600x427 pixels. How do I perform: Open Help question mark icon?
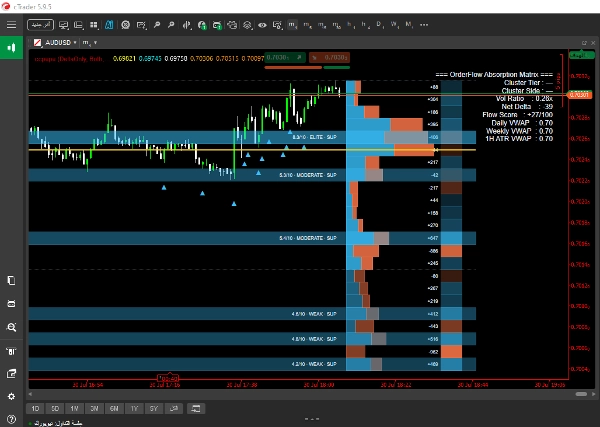coord(11,419)
